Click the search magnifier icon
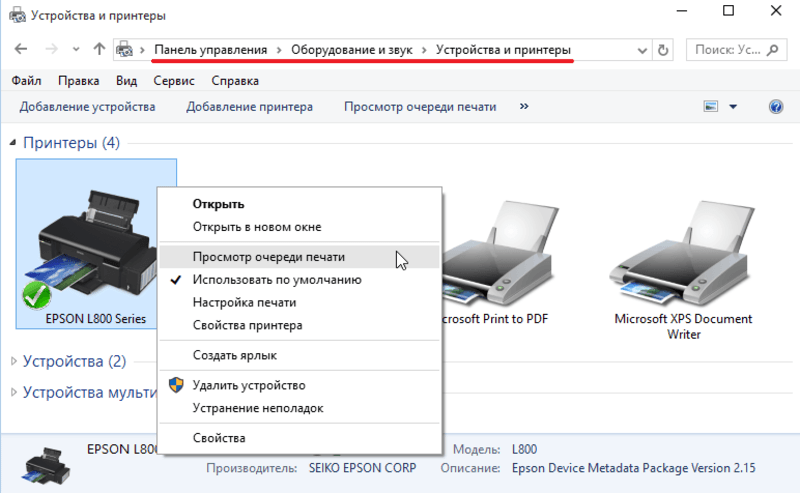The height and width of the screenshot is (493, 800). [x=773, y=50]
